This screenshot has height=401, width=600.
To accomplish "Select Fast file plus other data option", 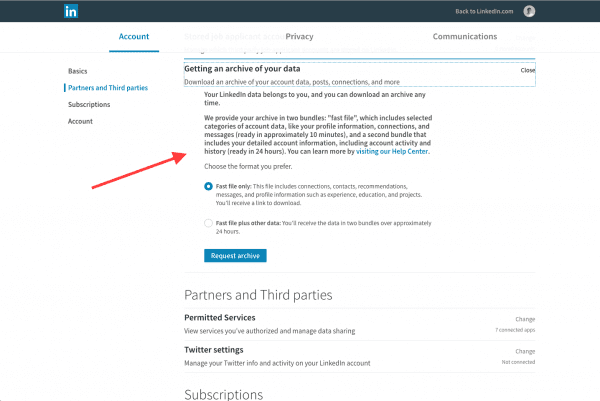I will 208,223.
